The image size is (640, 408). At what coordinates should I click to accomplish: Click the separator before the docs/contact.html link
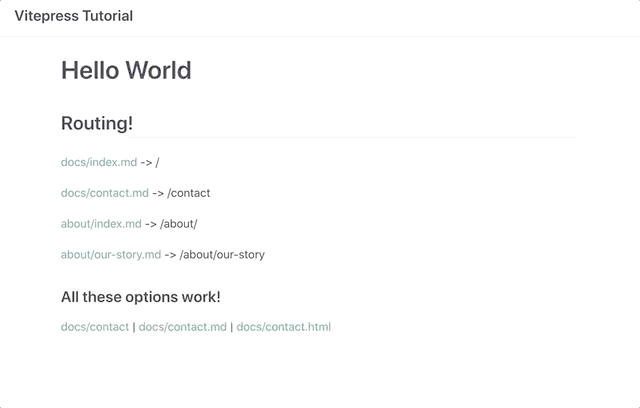(x=232, y=327)
